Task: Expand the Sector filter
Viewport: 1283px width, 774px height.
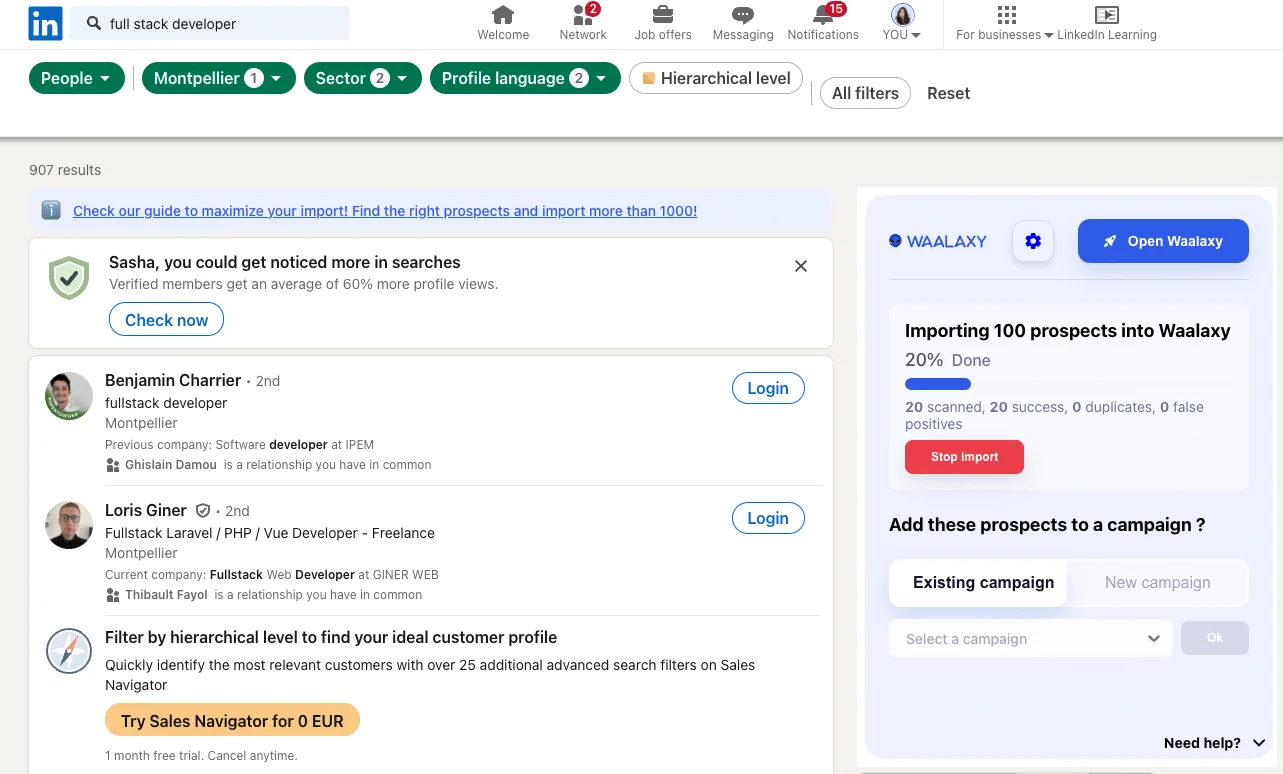Action: pos(362,78)
